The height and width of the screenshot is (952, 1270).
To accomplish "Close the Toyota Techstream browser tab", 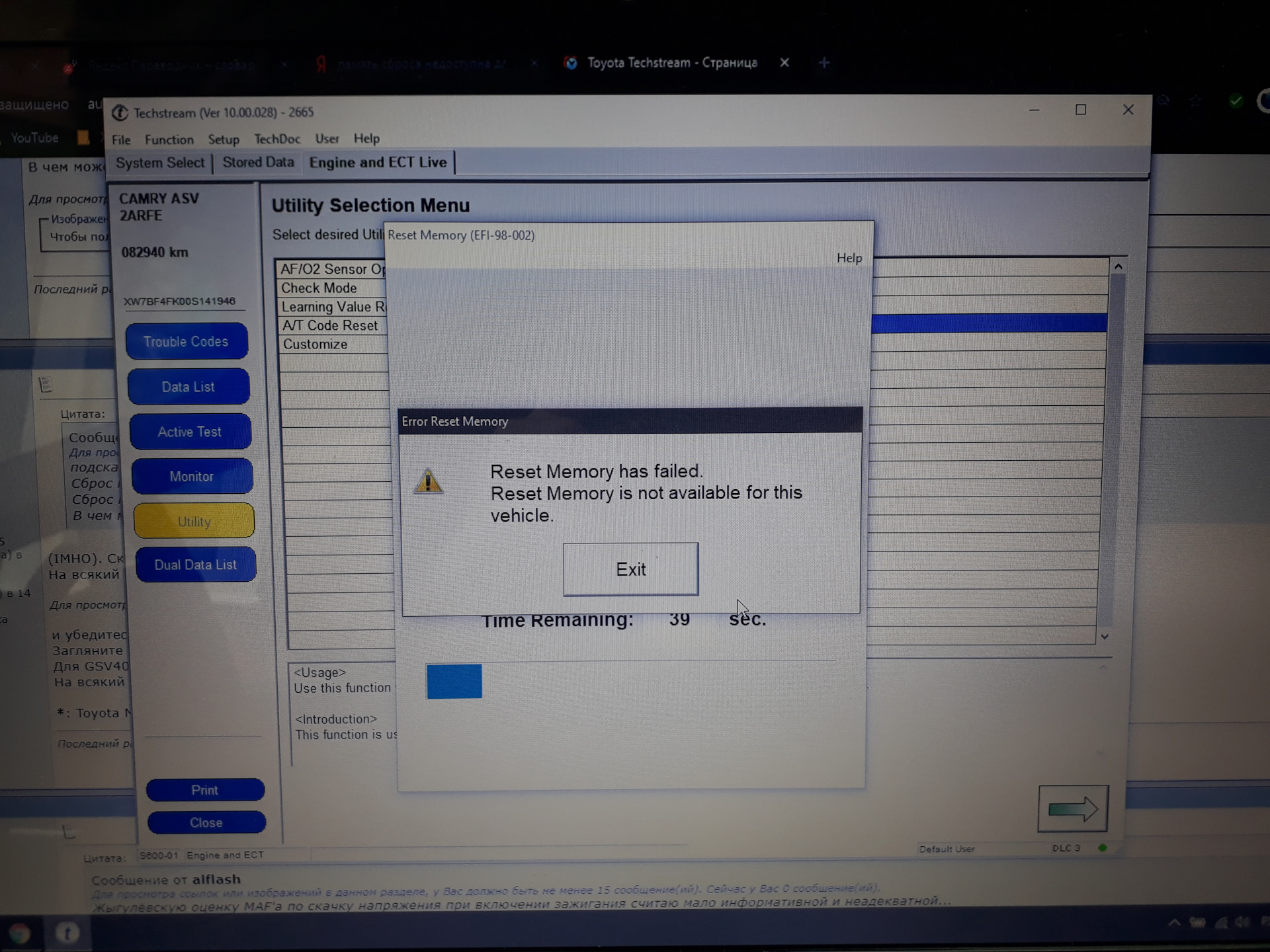I will (784, 63).
